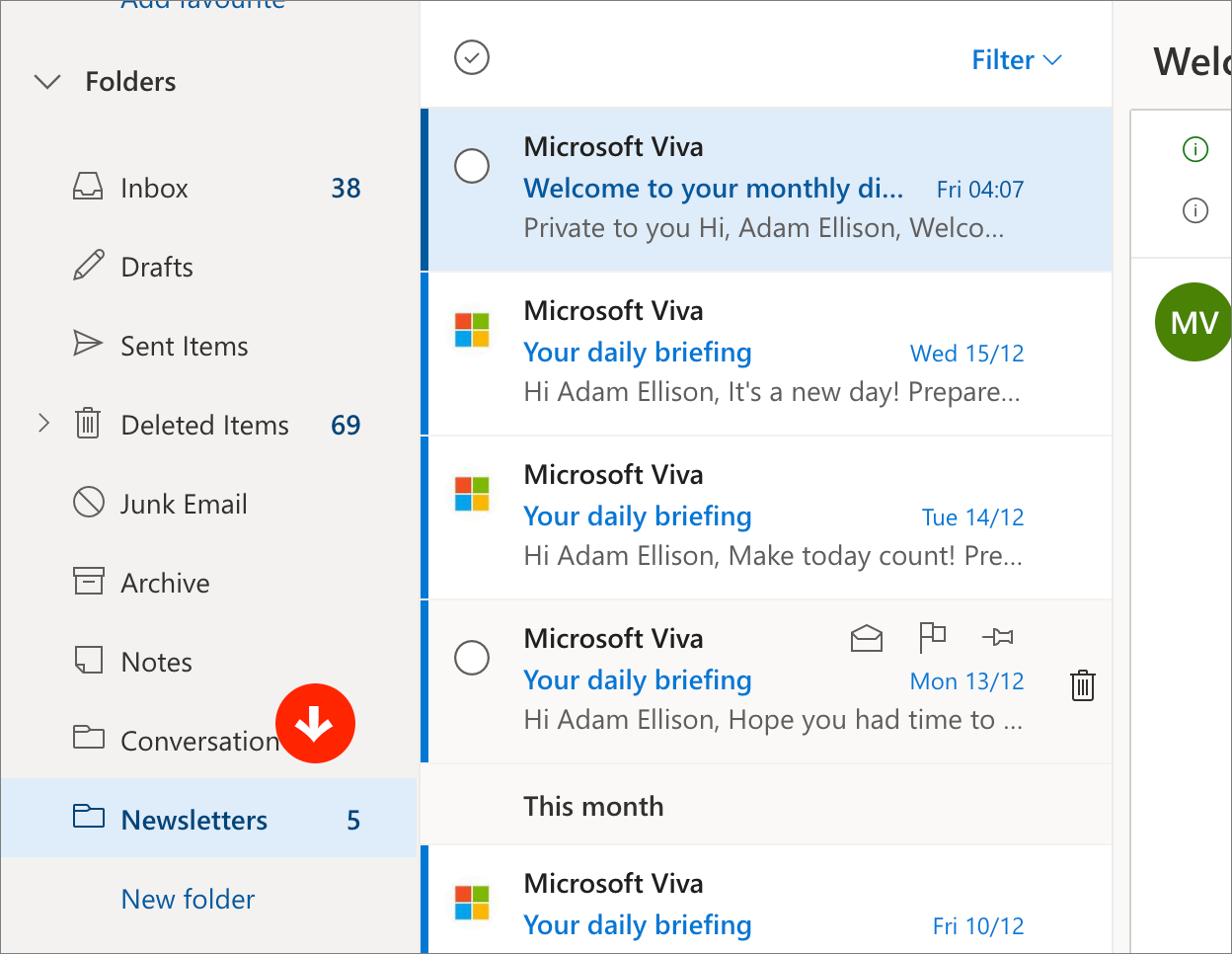Click the Notes sticky note icon
The width and height of the screenshot is (1232, 954).
(x=89, y=660)
